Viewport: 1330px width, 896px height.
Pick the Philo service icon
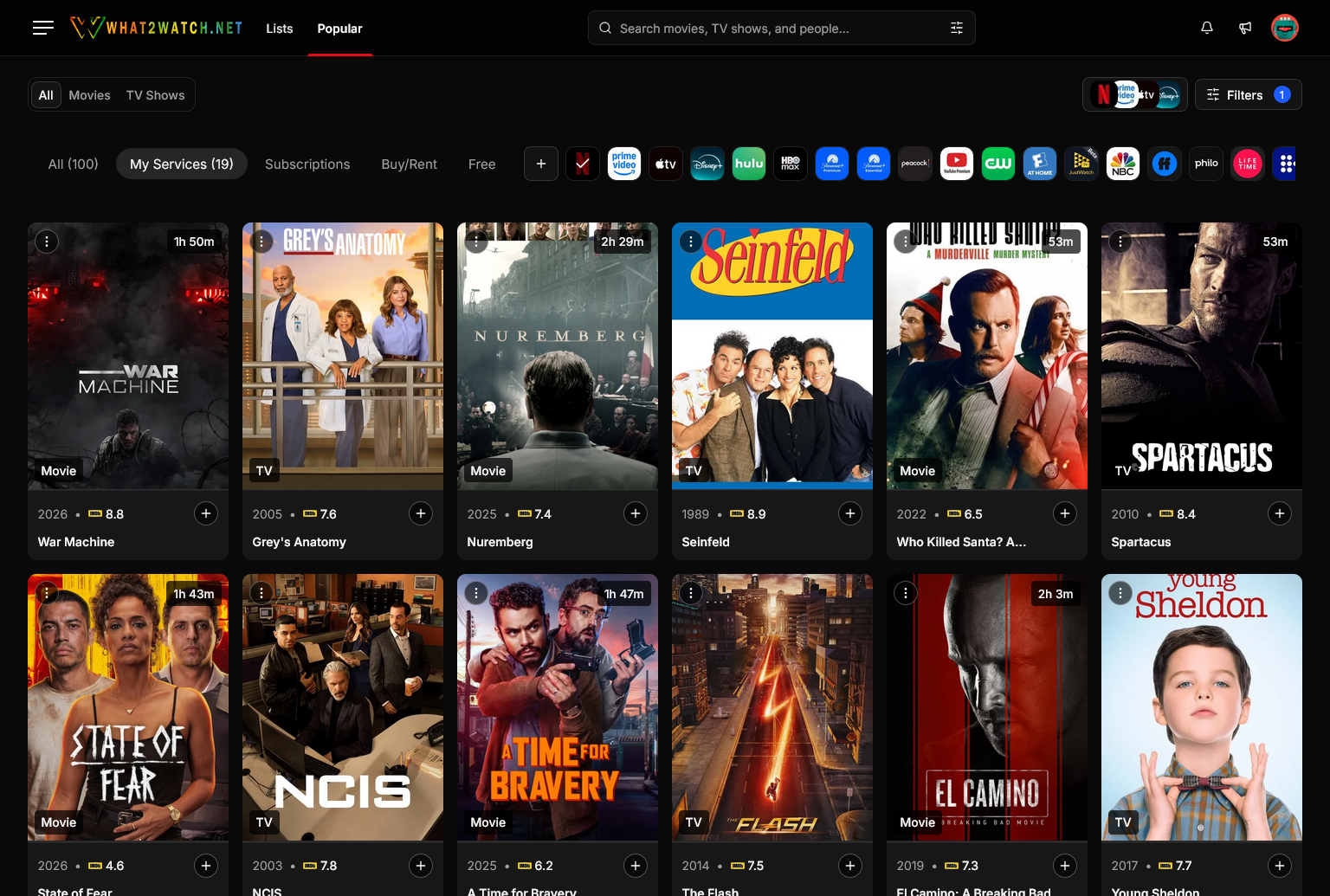tap(1205, 164)
